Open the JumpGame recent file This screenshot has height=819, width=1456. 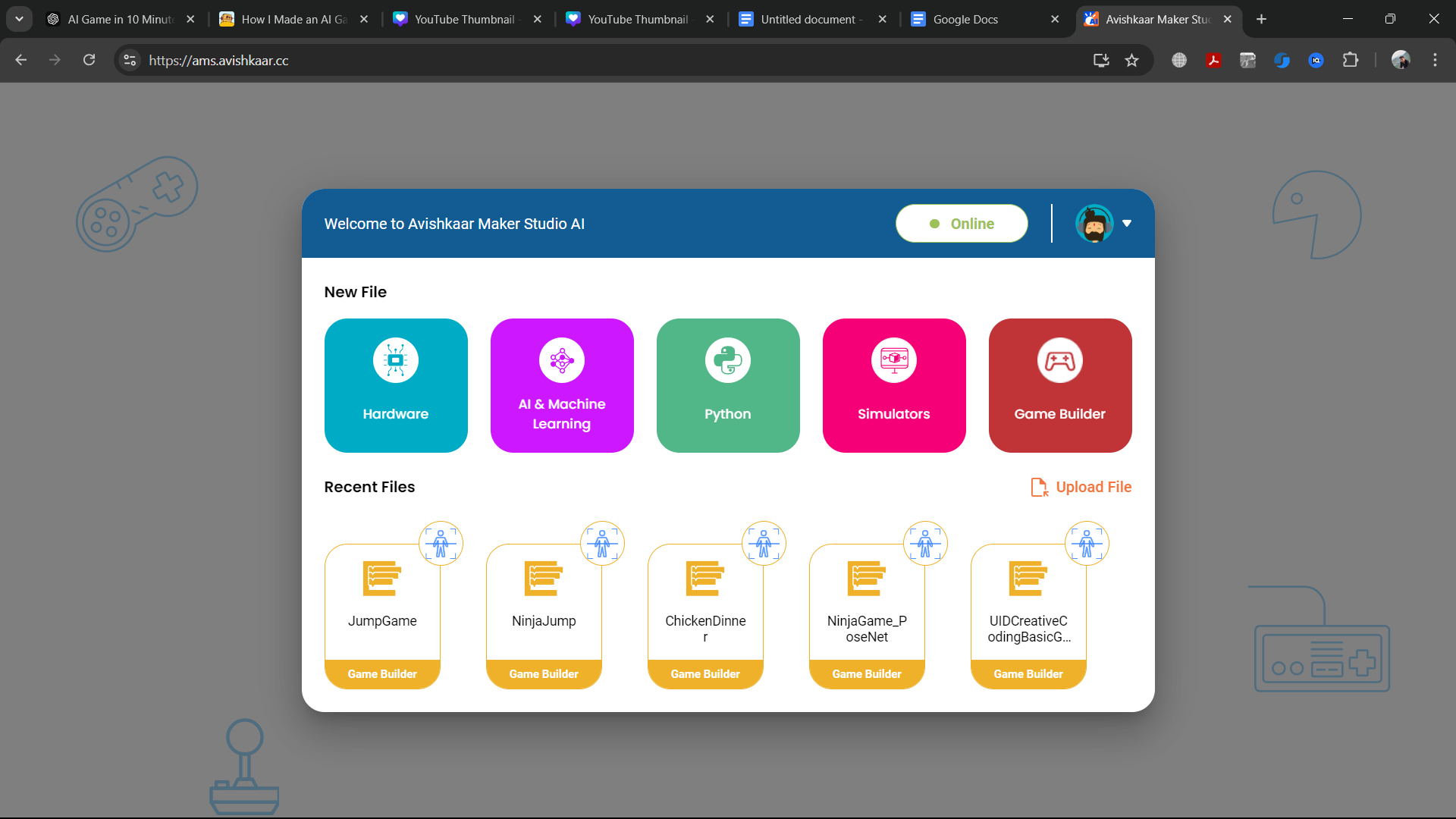[382, 617]
